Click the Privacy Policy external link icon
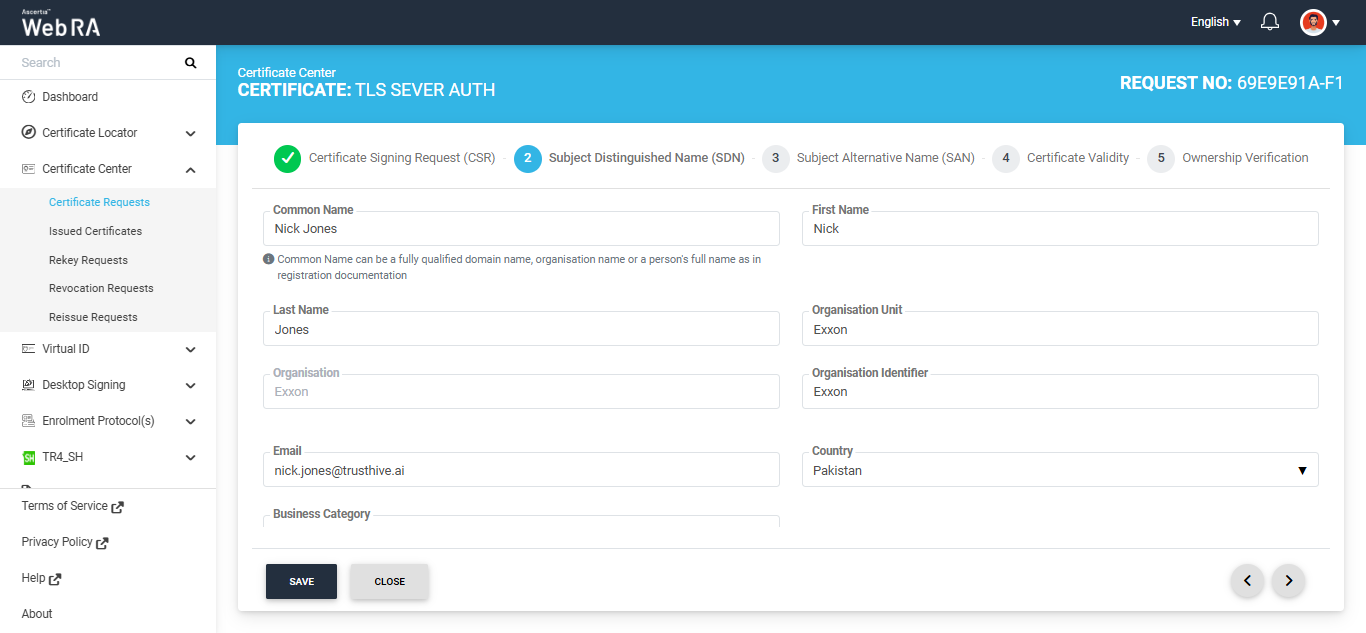Viewport: 1366px width, 633px height. (103, 543)
